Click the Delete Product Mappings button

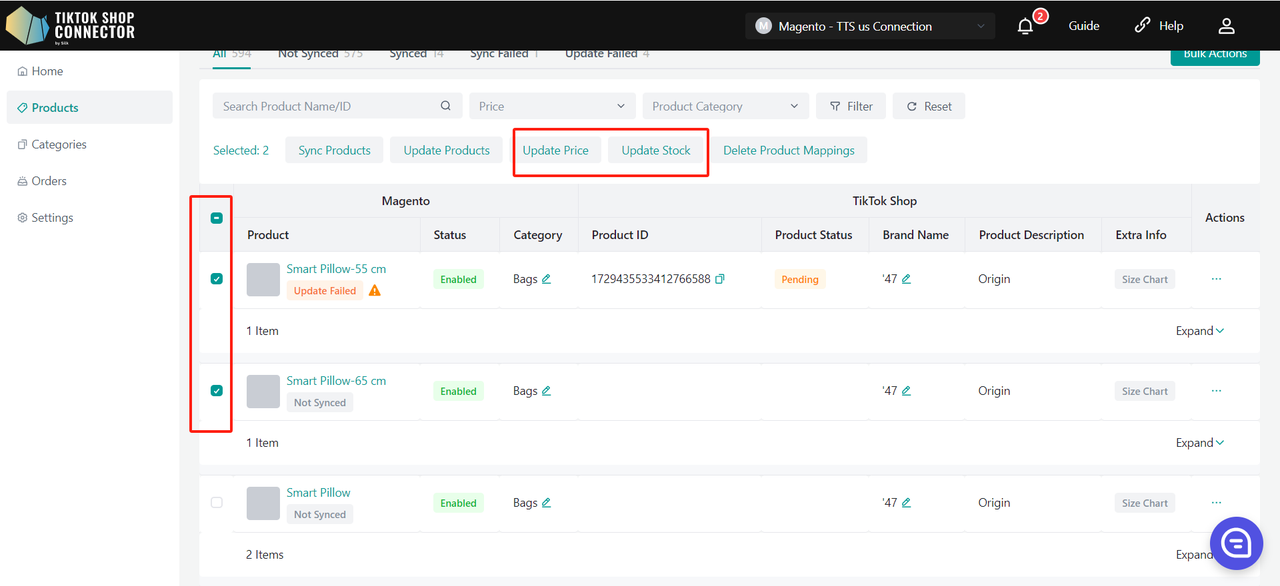pos(788,151)
